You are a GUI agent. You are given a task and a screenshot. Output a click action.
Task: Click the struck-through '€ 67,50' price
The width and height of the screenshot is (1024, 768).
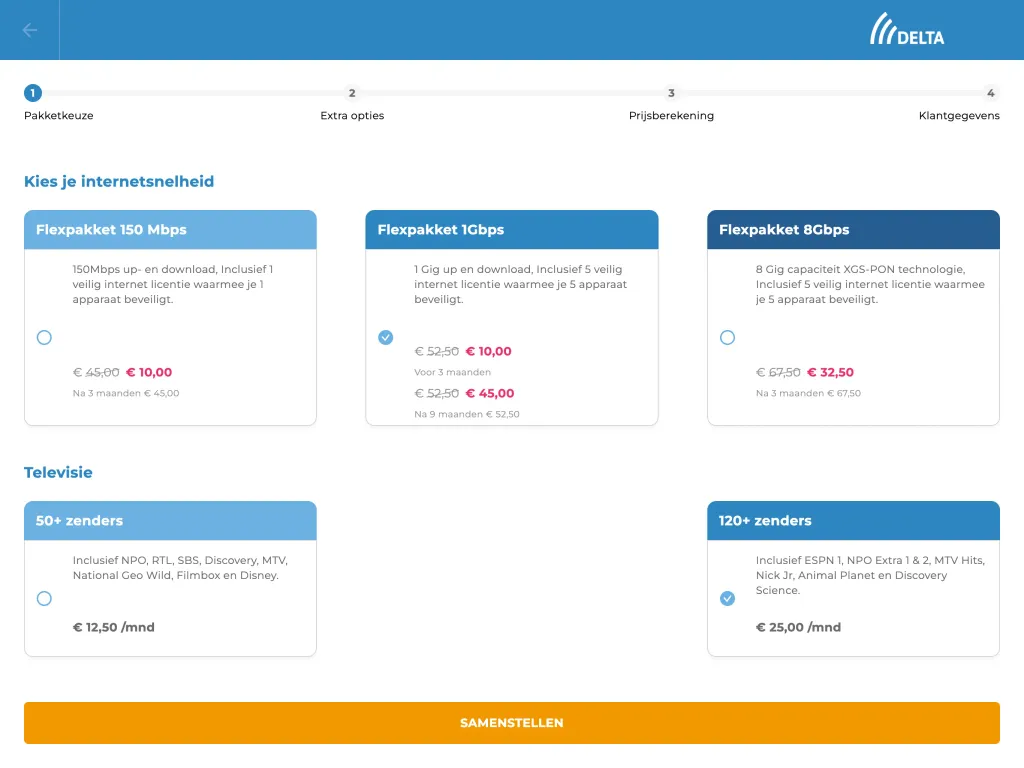point(778,372)
